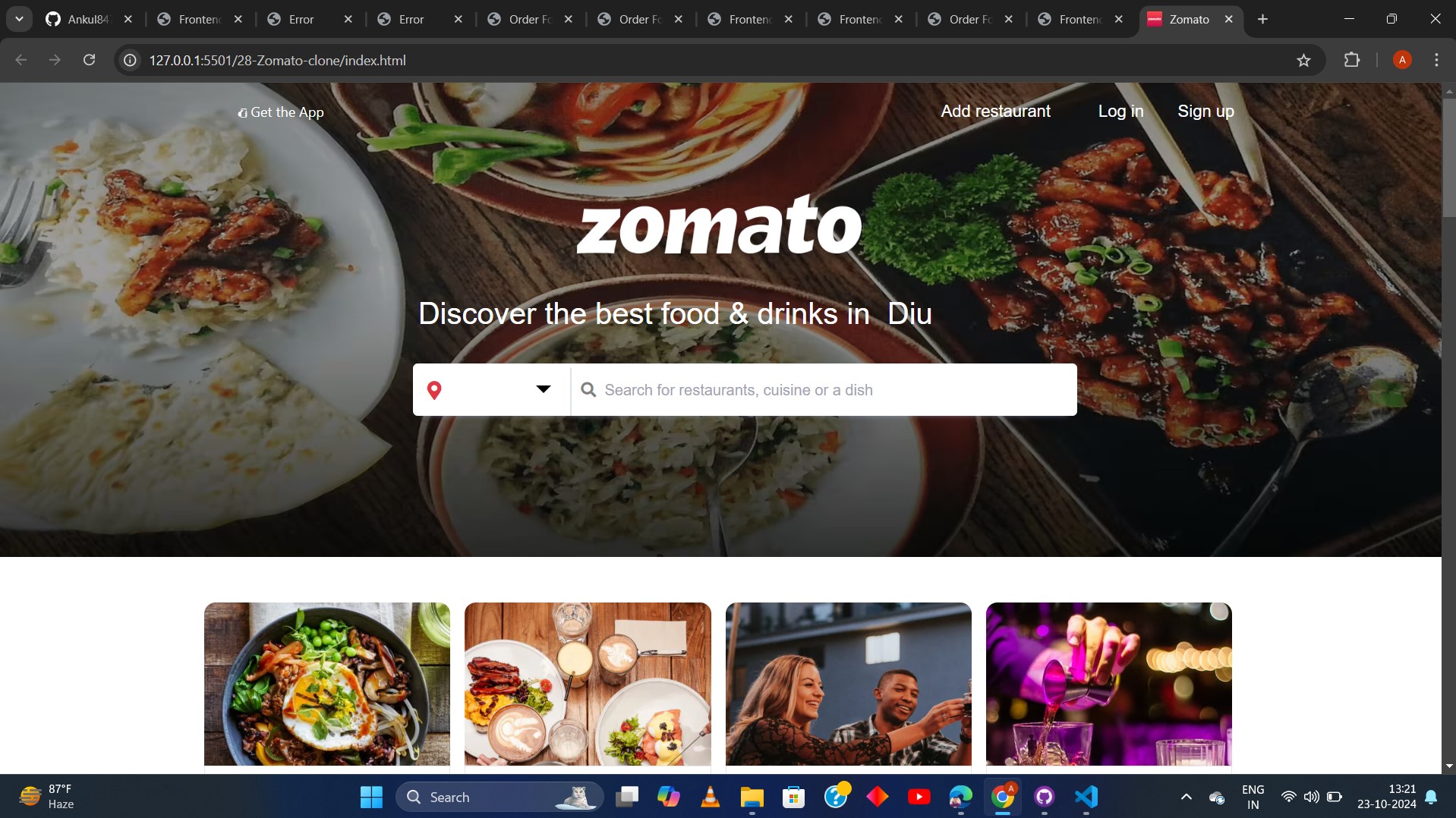The width and height of the screenshot is (1456, 818).
Task: Open a new tab with plus button
Action: coord(1262,19)
